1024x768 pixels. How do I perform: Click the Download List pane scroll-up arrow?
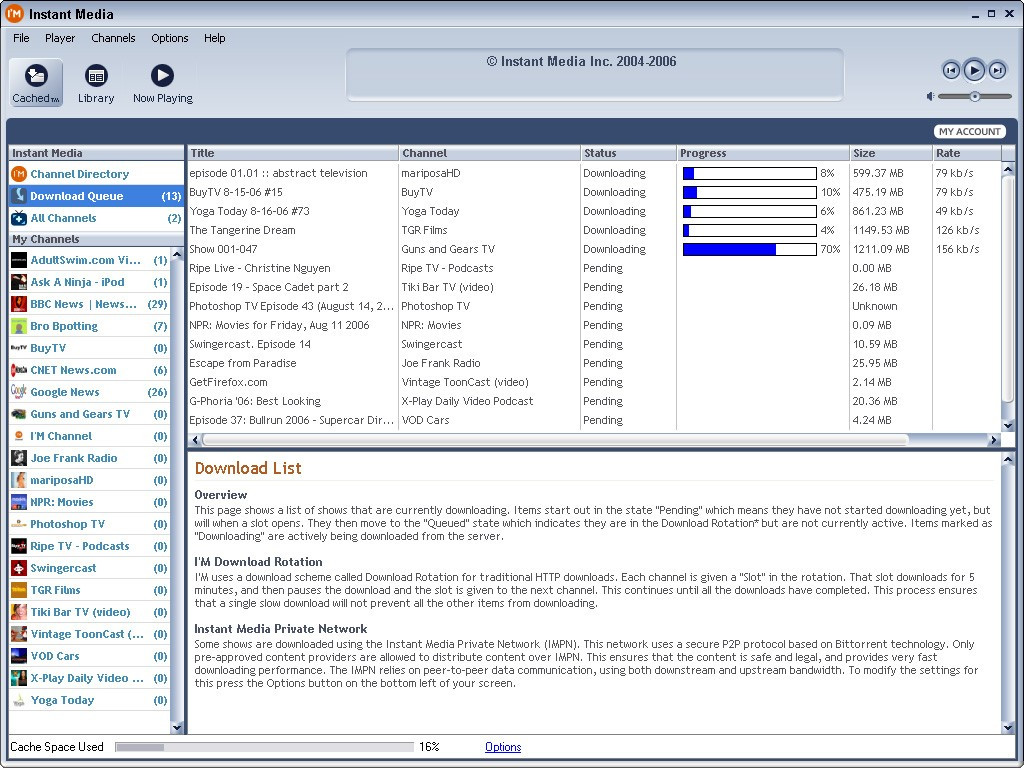(1008, 460)
